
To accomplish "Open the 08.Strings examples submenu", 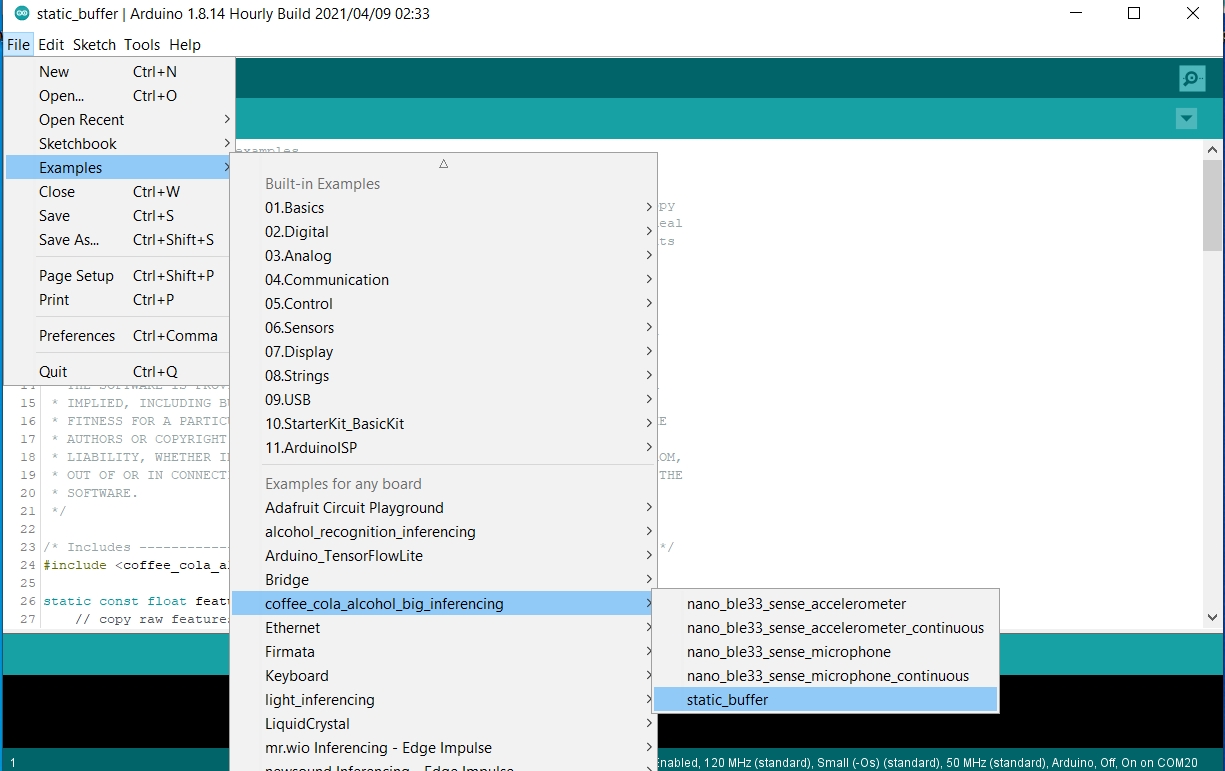I will [444, 376].
